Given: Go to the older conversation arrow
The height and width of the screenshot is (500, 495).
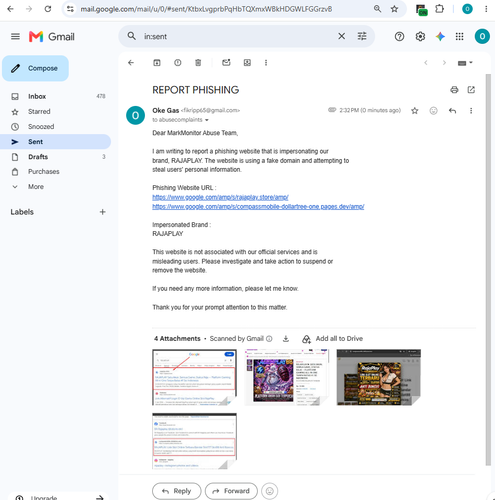Looking at the screenshot, I should [x=444, y=63].
